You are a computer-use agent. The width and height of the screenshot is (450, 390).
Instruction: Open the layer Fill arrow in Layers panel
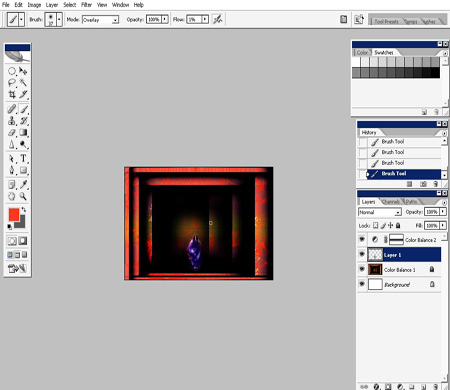click(443, 225)
